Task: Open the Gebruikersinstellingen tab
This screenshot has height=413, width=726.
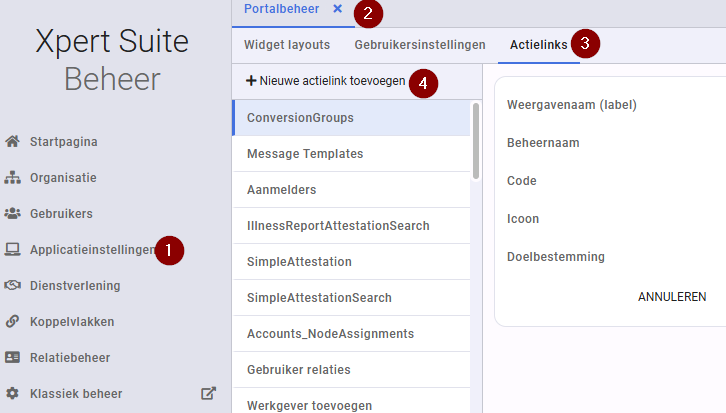Action: [x=420, y=44]
